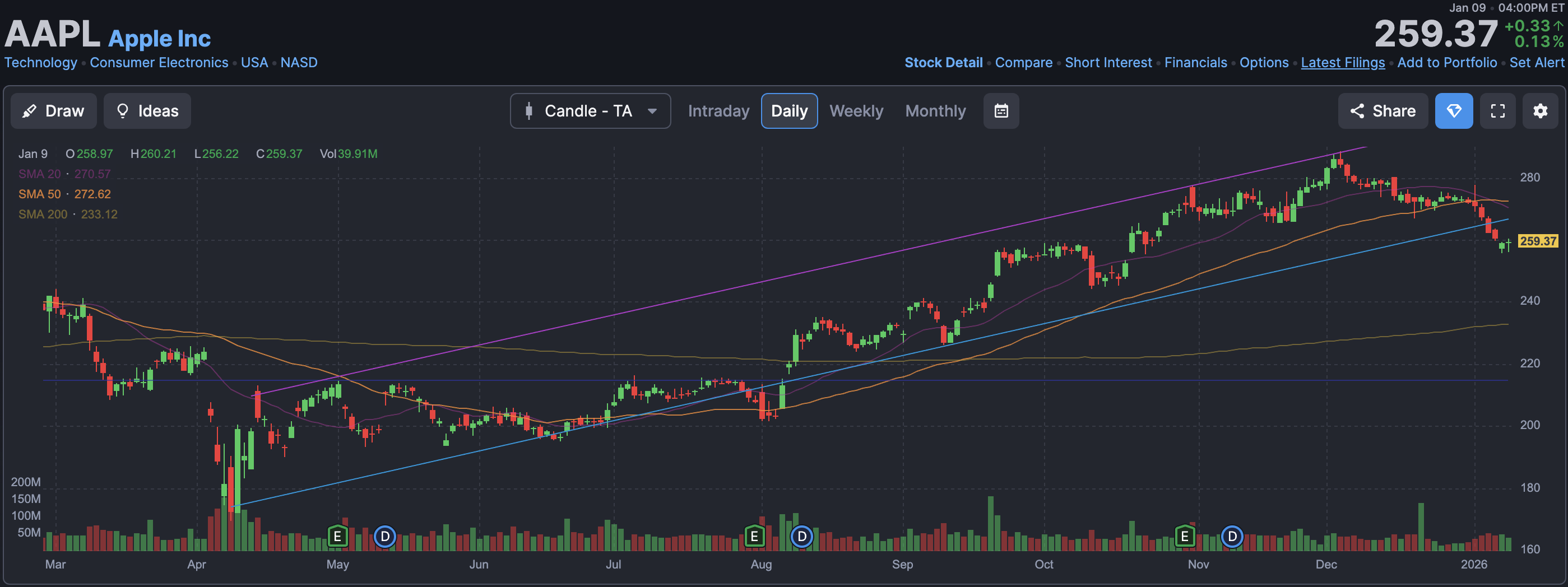This screenshot has width=1568, height=587.
Task: Click the Set Alert link
Action: click(1537, 63)
